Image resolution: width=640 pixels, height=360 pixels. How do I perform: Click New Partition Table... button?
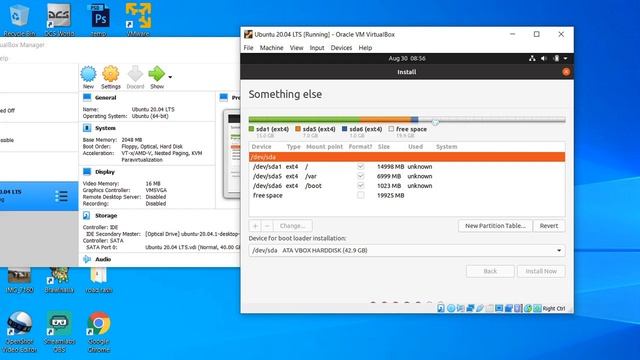click(x=496, y=226)
